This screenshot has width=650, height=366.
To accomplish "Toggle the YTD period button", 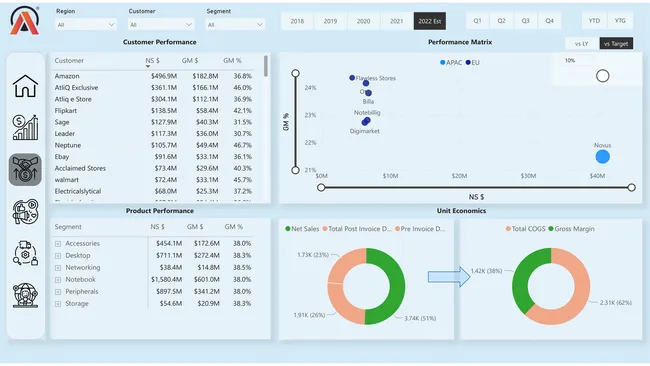I will pyautogui.click(x=594, y=21).
